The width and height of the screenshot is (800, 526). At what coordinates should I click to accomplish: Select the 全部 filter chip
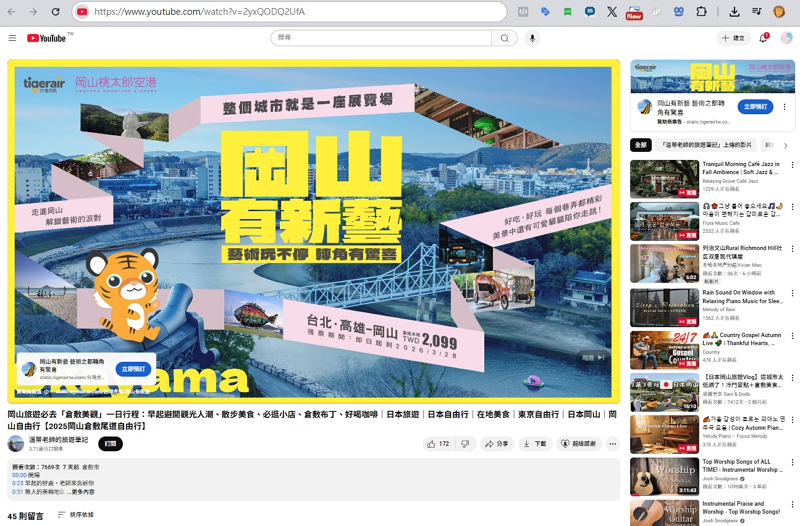coord(640,145)
